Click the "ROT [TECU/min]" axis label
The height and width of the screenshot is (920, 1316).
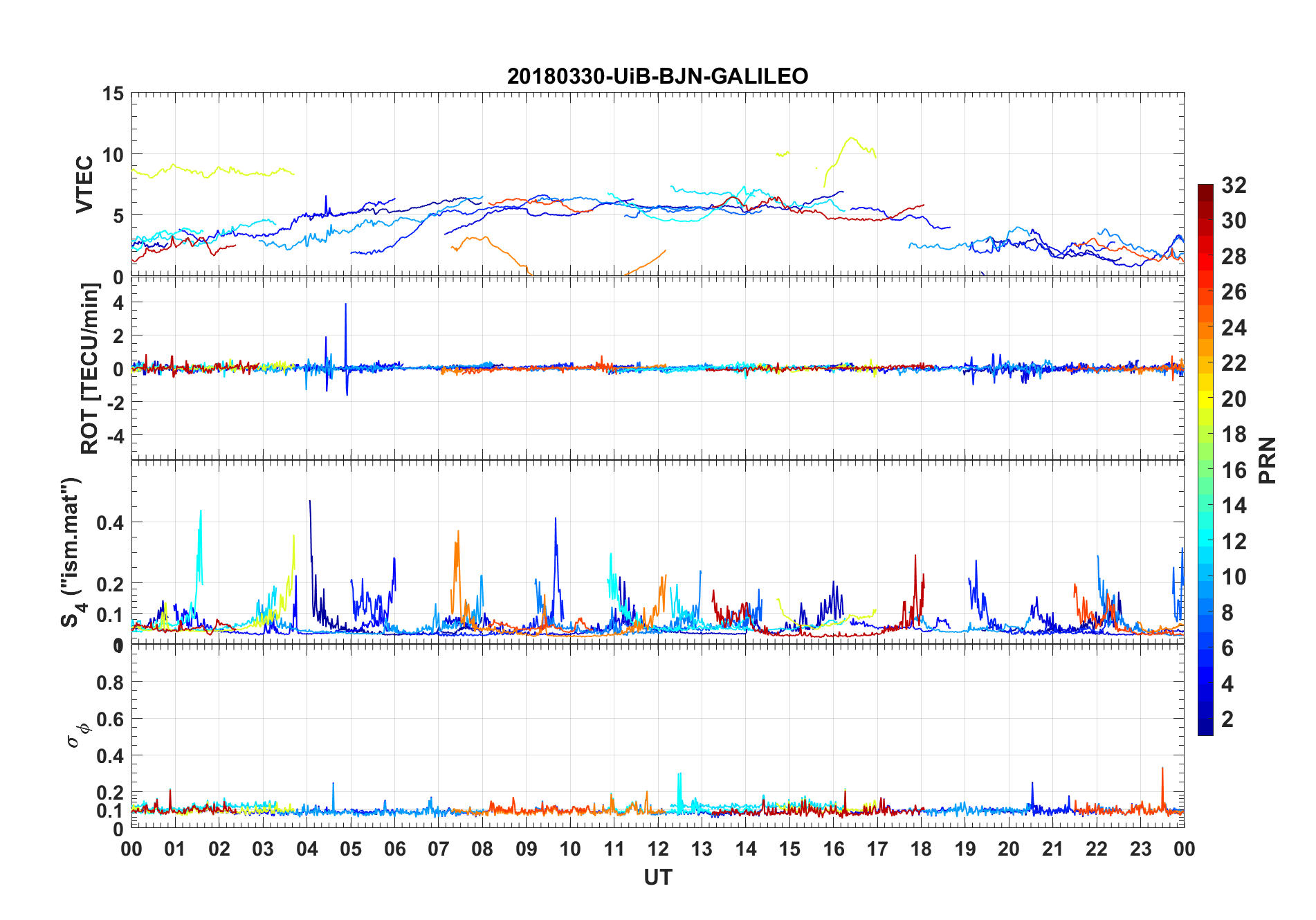[x=89, y=369]
